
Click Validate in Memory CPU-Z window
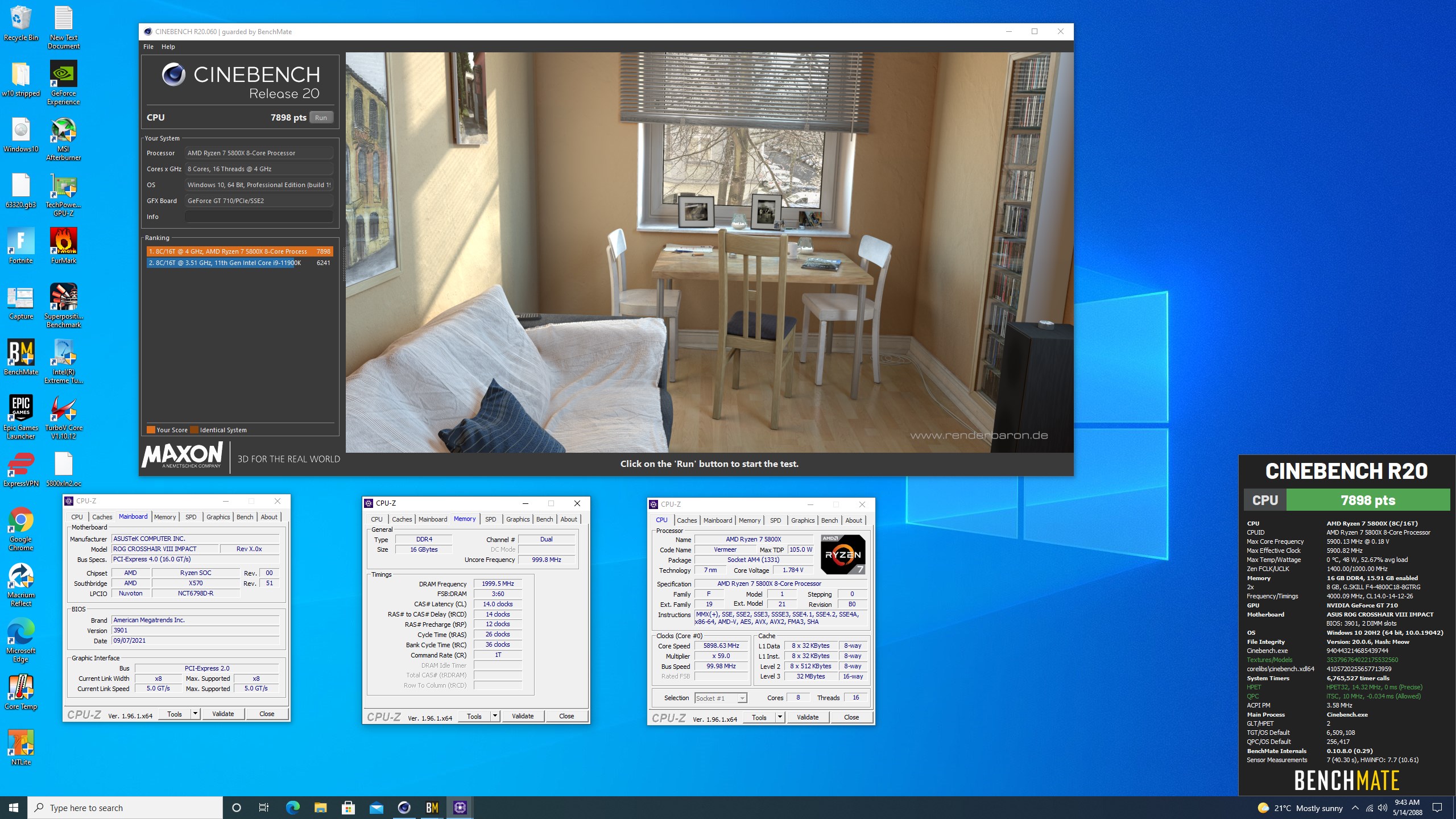point(523,716)
